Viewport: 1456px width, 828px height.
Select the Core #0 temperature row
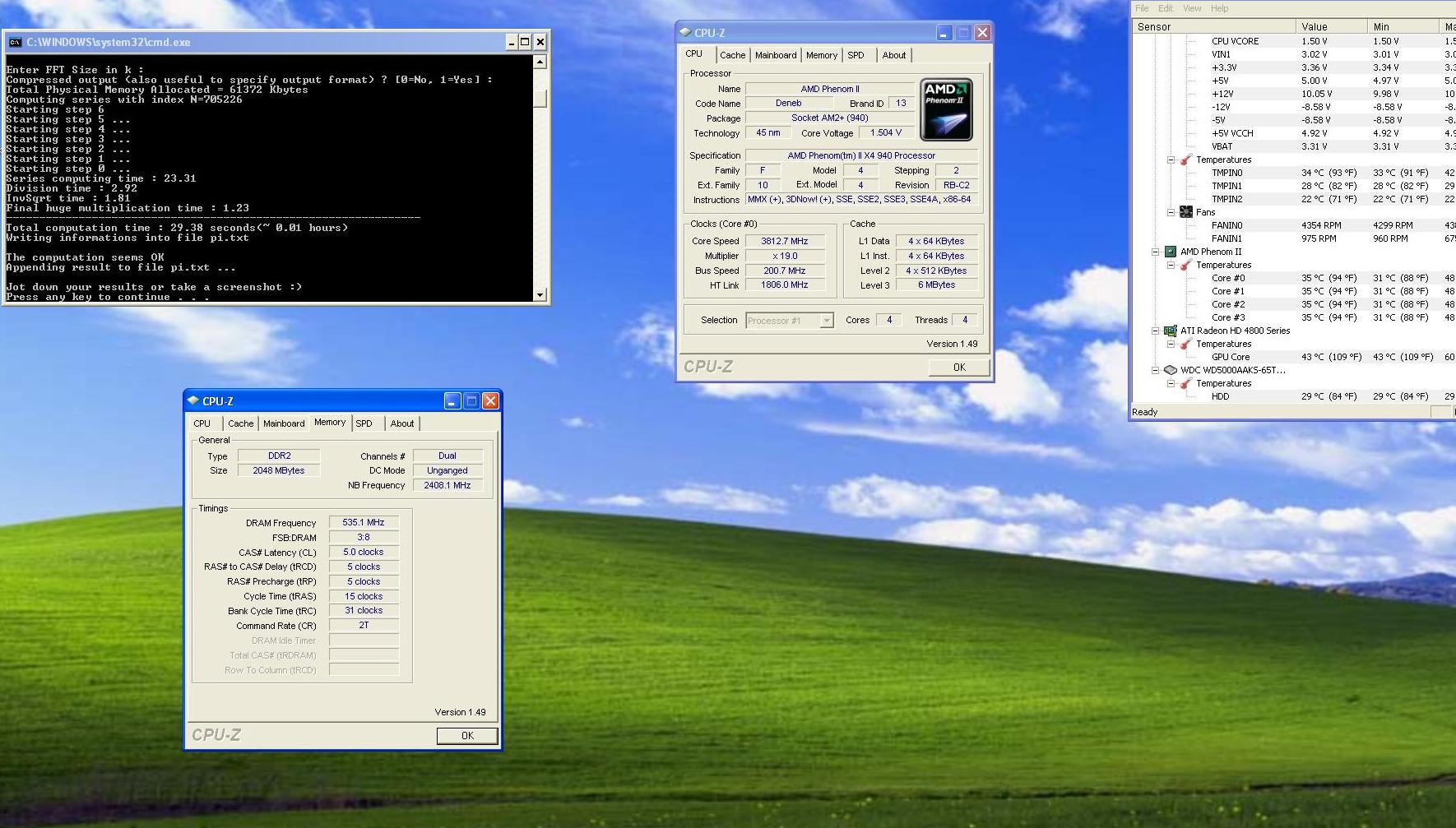pos(1294,278)
